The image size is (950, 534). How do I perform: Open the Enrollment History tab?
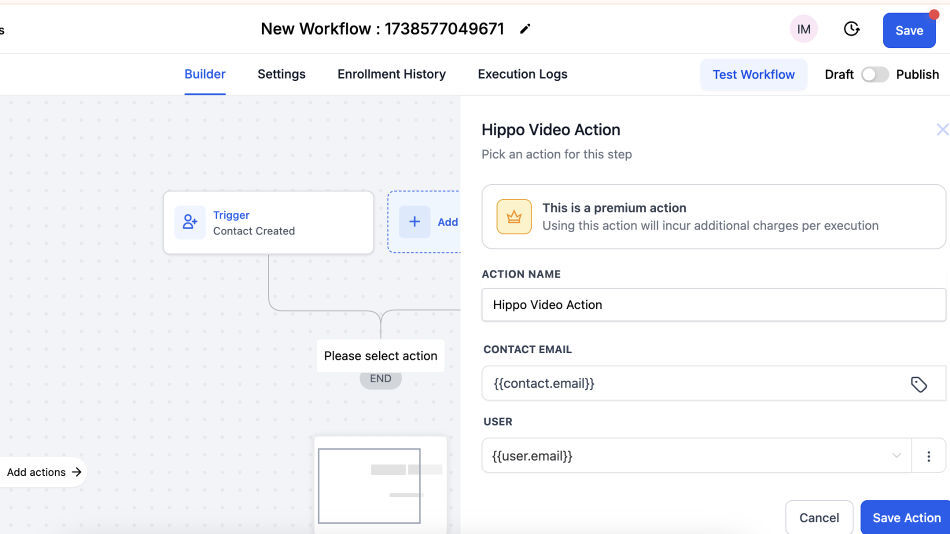coord(391,74)
